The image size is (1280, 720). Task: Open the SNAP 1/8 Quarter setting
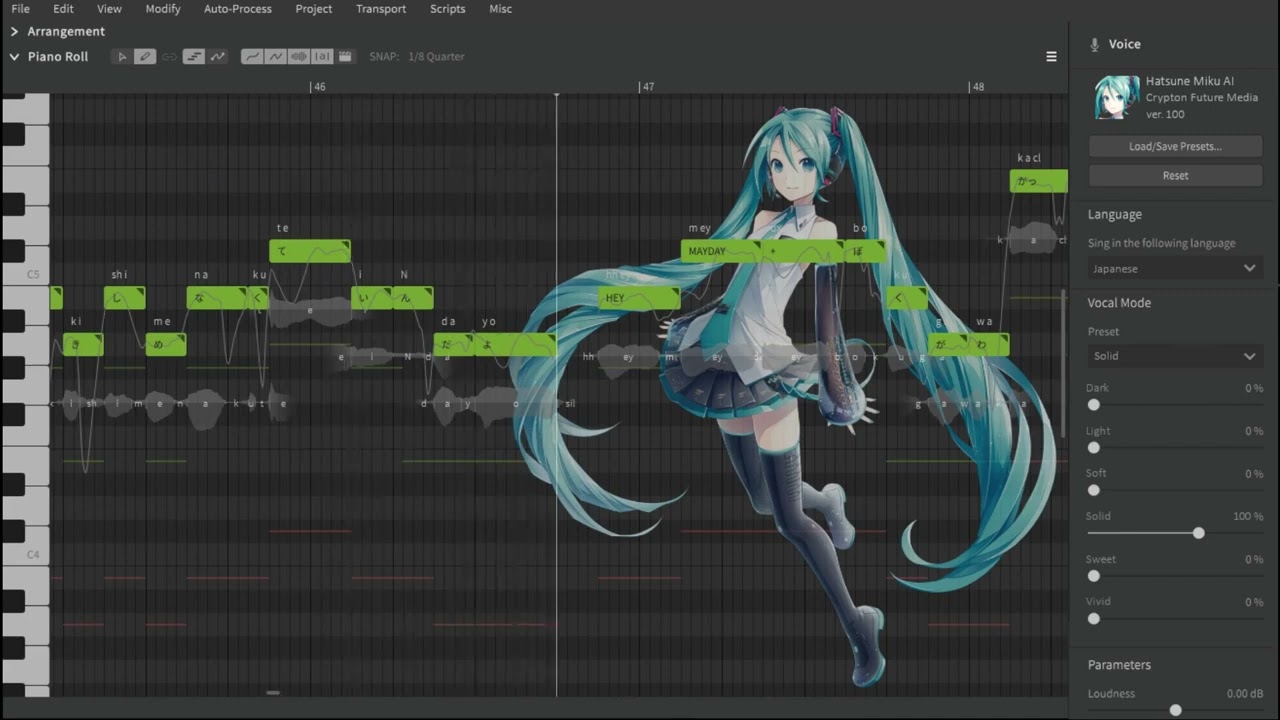pos(417,57)
